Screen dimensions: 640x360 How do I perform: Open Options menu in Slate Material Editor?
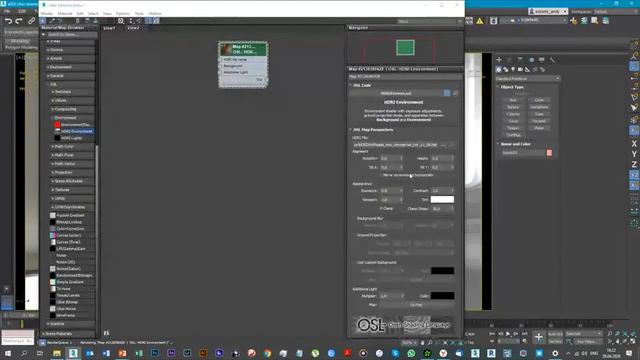(122, 13)
